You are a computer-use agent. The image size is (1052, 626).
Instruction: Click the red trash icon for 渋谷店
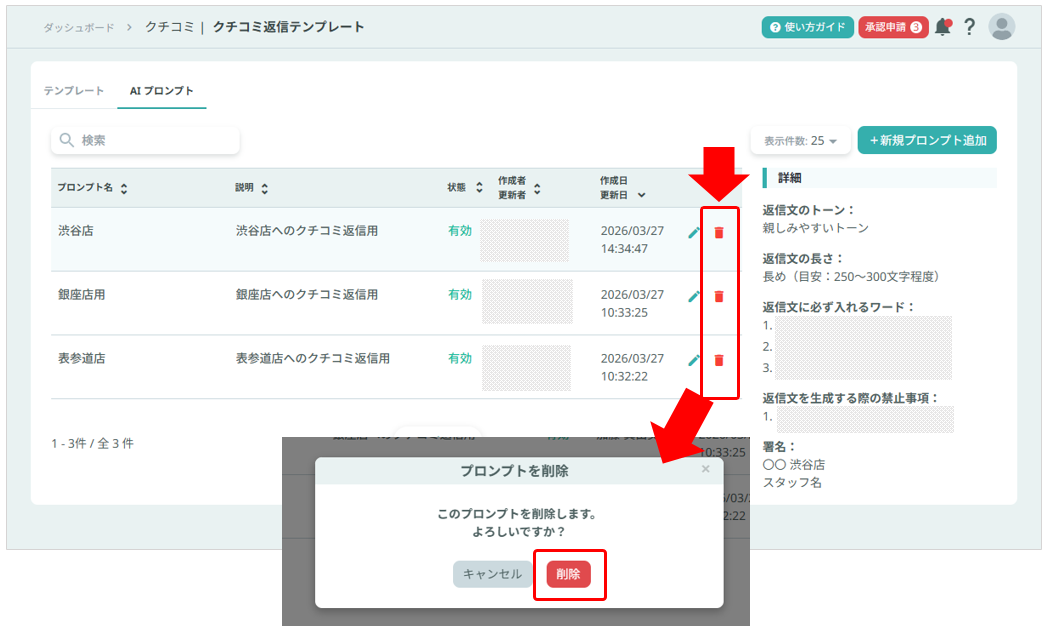[x=718, y=233]
